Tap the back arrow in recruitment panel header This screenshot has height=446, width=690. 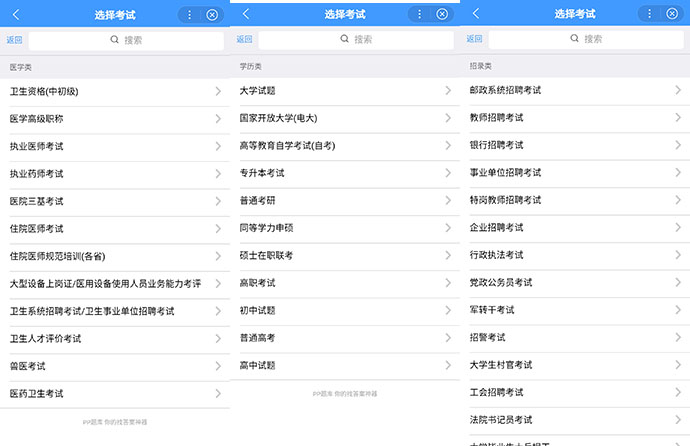[x=476, y=14]
